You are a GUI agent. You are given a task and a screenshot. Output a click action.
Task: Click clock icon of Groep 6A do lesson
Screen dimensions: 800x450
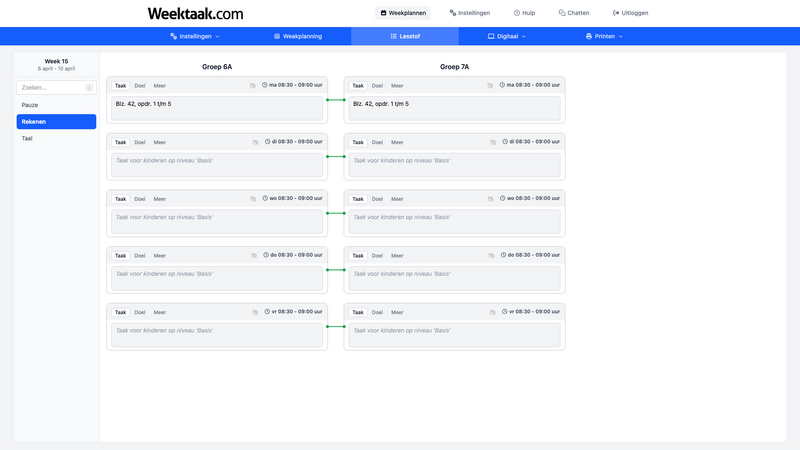[x=266, y=255]
